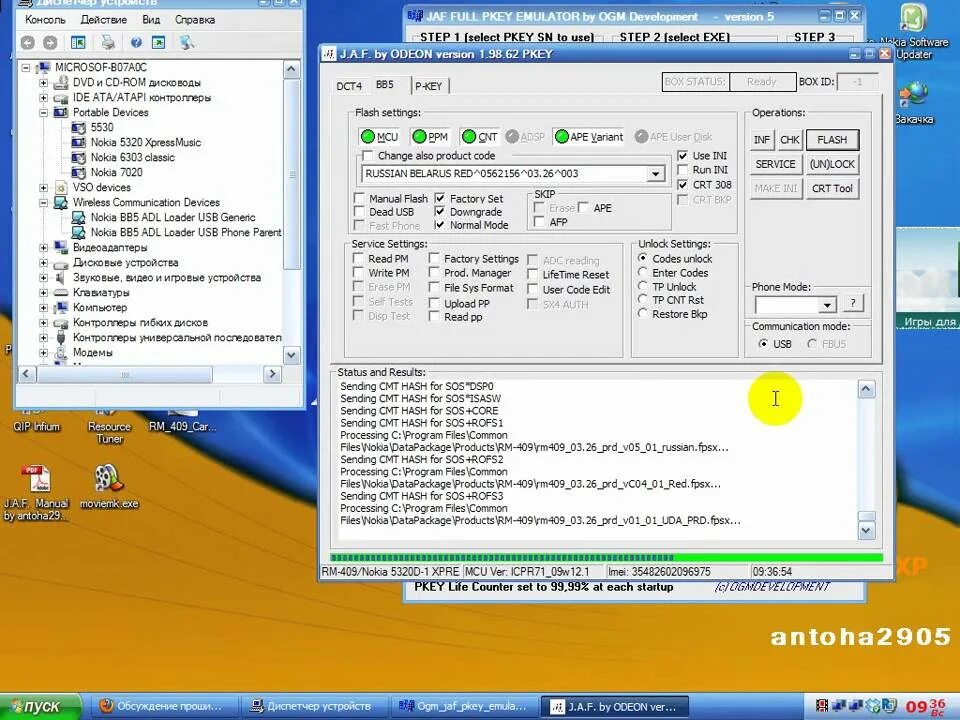
Task: Click the (UN)LOCK button
Action: click(832, 164)
